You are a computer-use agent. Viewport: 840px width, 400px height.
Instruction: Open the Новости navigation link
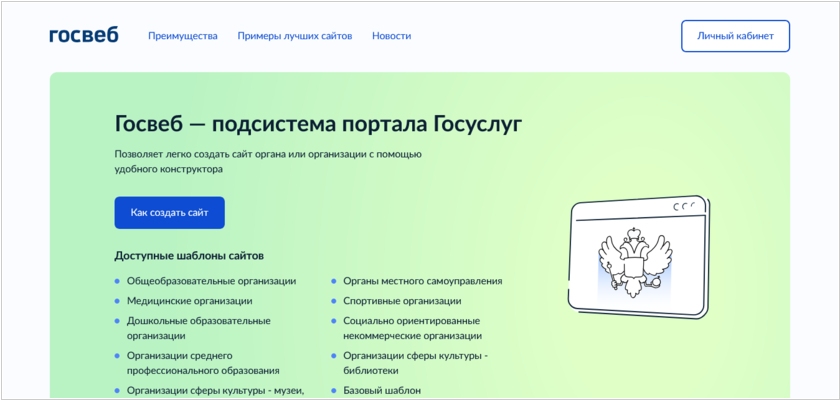[x=391, y=36]
